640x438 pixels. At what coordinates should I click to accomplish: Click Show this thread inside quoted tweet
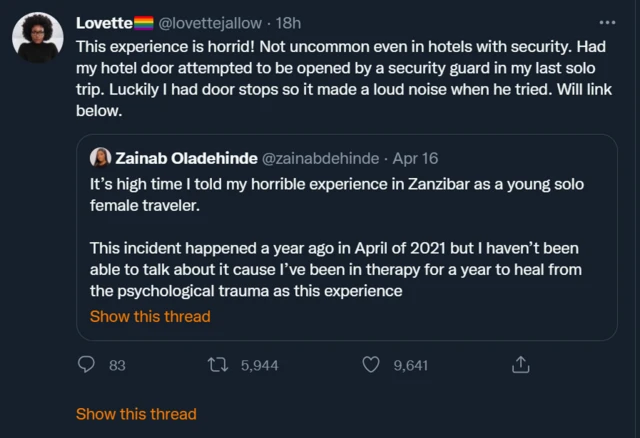pos(150,316)
